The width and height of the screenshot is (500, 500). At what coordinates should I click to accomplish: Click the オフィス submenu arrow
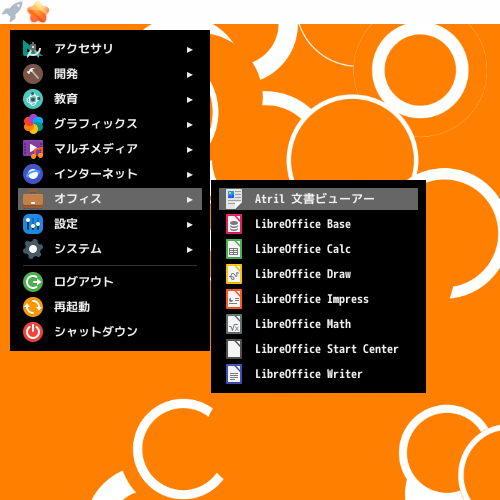coord(189,200)
